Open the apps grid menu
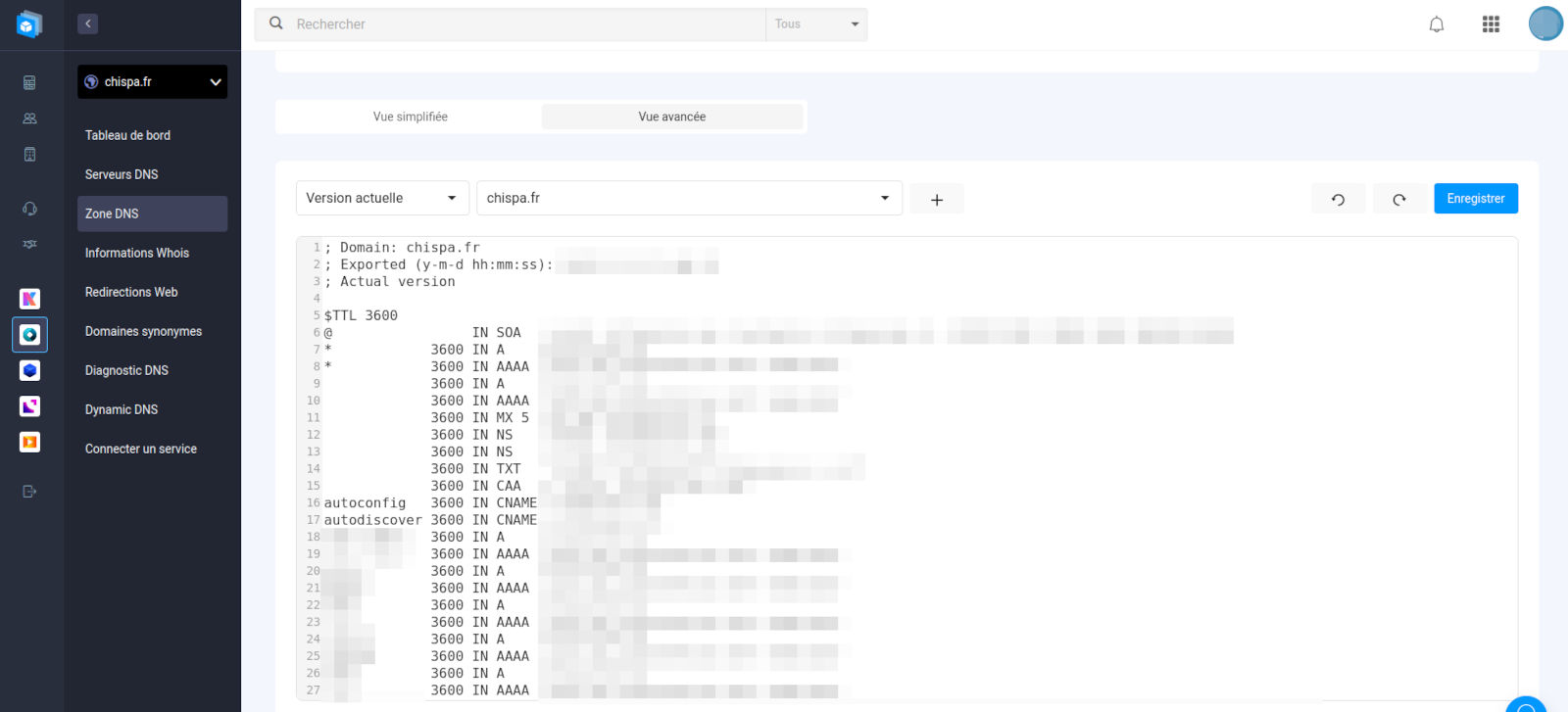Screen dimensions: 1568x712 coord(1491,24)
